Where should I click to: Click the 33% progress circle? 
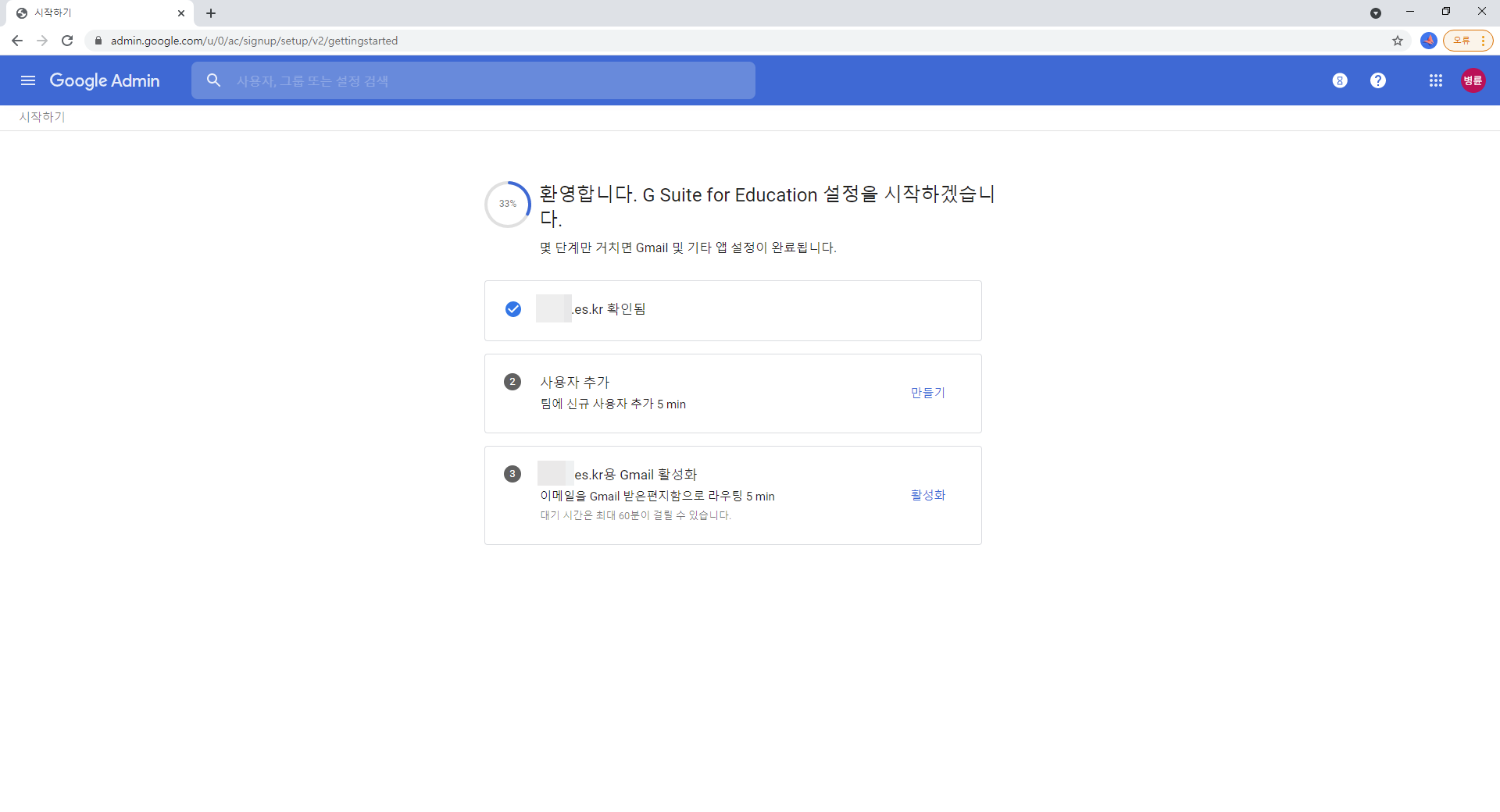pos(508,204)
